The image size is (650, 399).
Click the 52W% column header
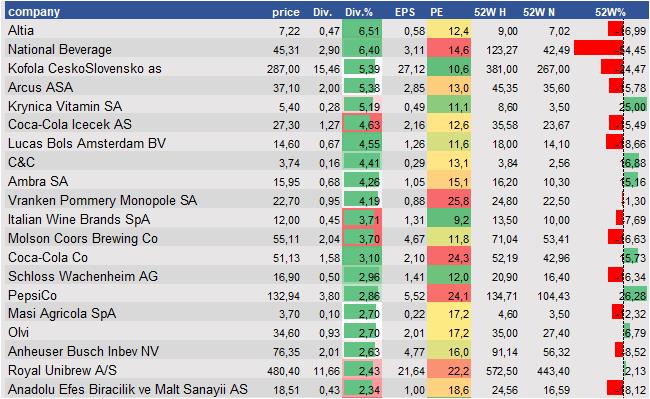pos(610,12)
